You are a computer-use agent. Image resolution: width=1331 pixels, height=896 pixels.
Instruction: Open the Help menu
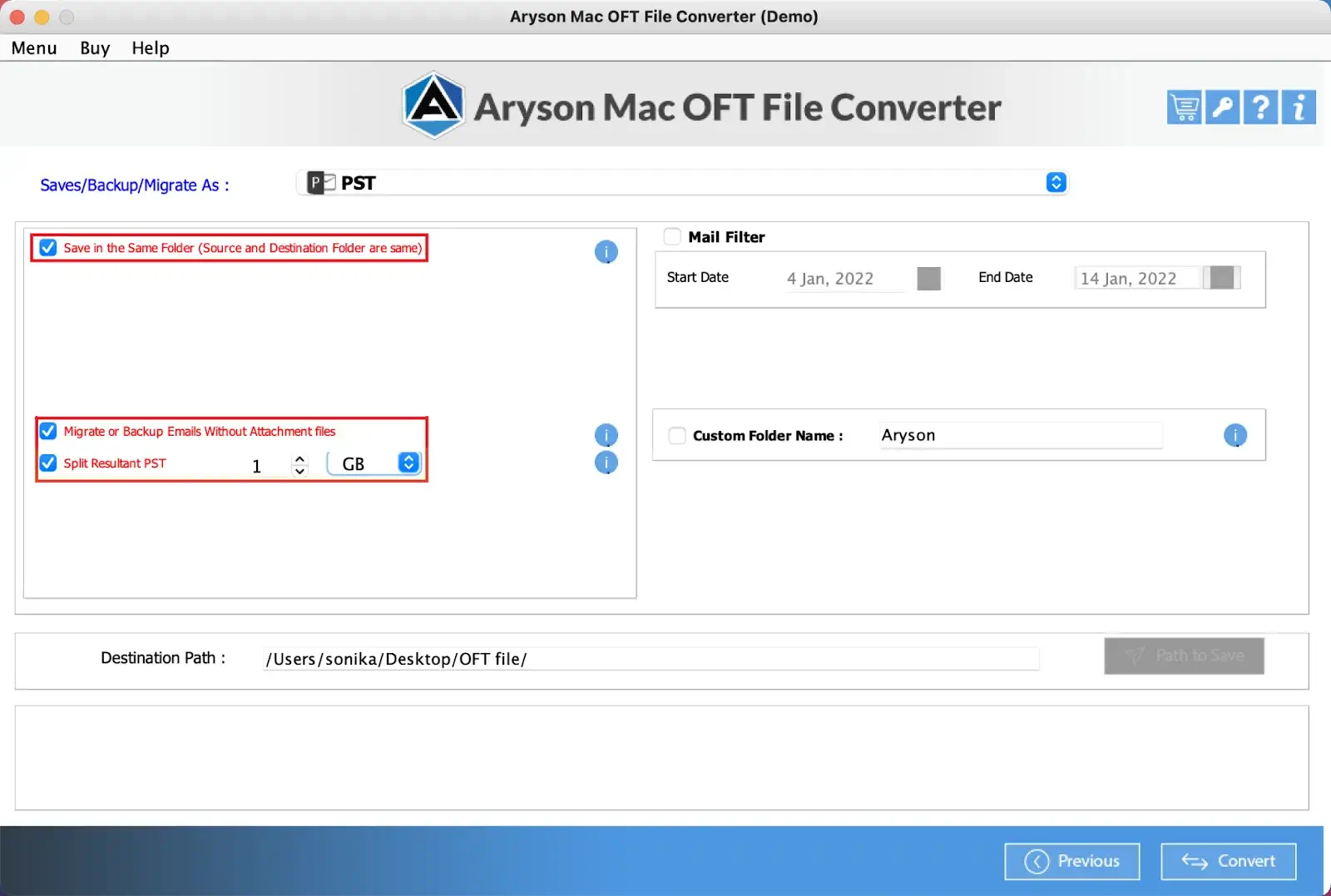(151, 48)
